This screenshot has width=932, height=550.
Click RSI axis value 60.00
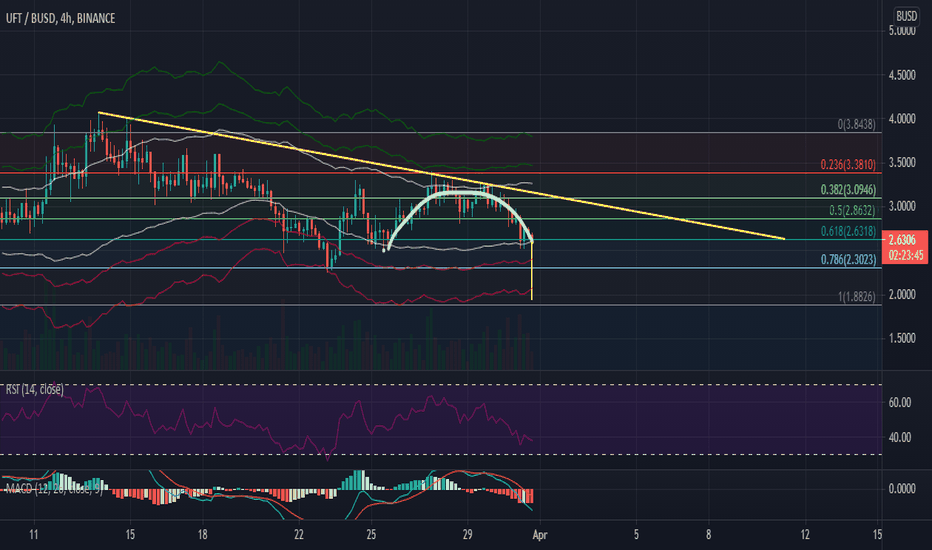pos(900,403)
